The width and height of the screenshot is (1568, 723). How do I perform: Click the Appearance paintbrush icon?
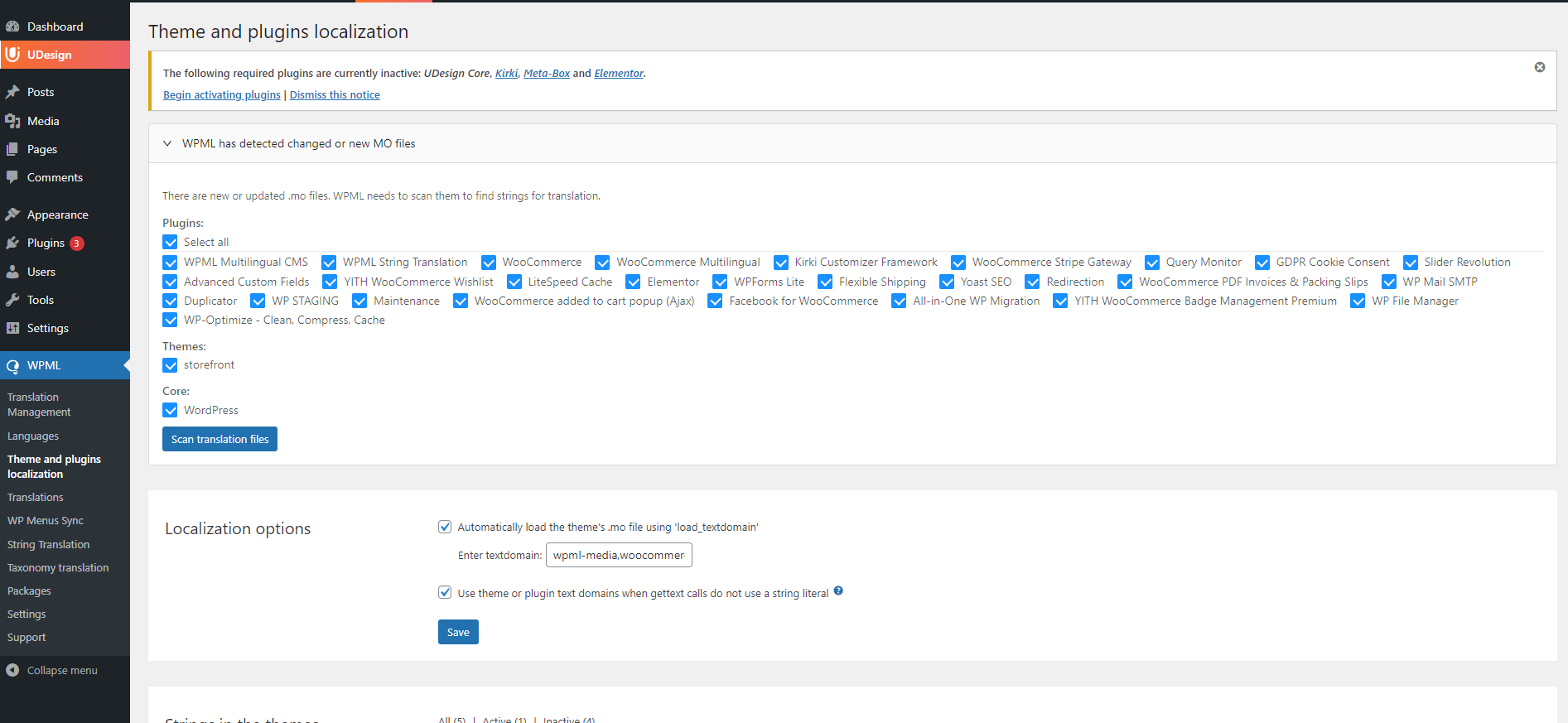(12, 214)
